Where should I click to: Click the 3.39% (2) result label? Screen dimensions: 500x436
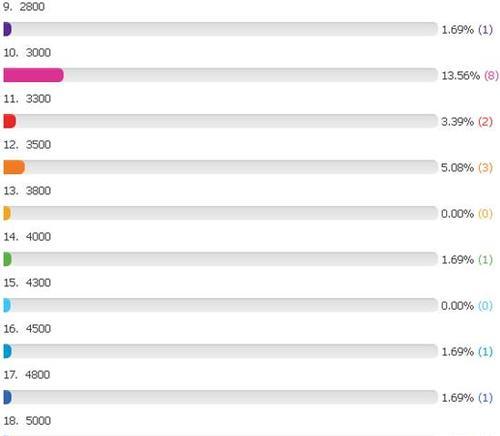pos(467,122)
